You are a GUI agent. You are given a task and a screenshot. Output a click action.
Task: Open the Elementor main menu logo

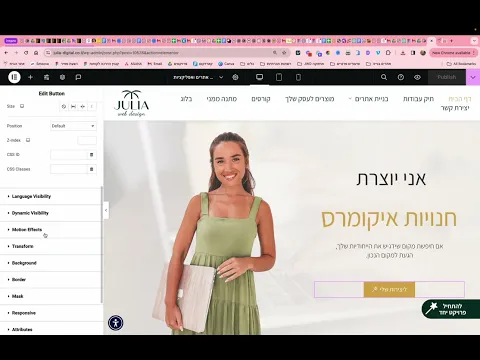tap(14, 77)
